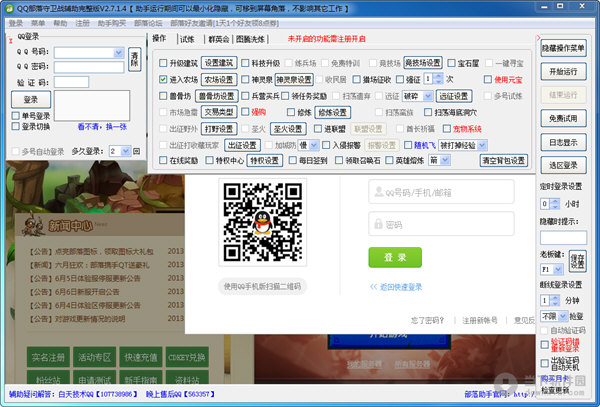Image resolution: width=600 pixels, height=407 pixels.
Task: Click the small square icon beside 多久登录 dropdown
Action: [136, 151]
